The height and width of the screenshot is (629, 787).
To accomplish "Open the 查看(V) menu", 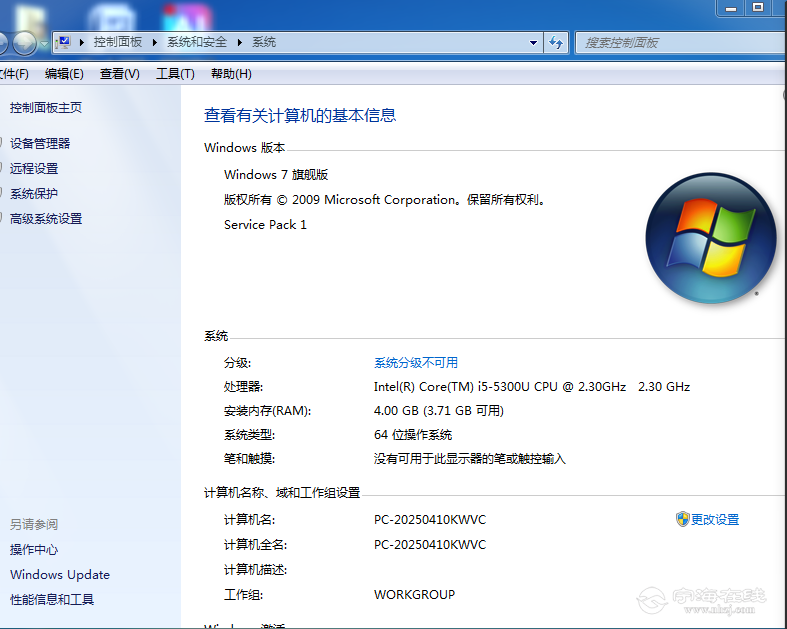I will coord(119,74).
